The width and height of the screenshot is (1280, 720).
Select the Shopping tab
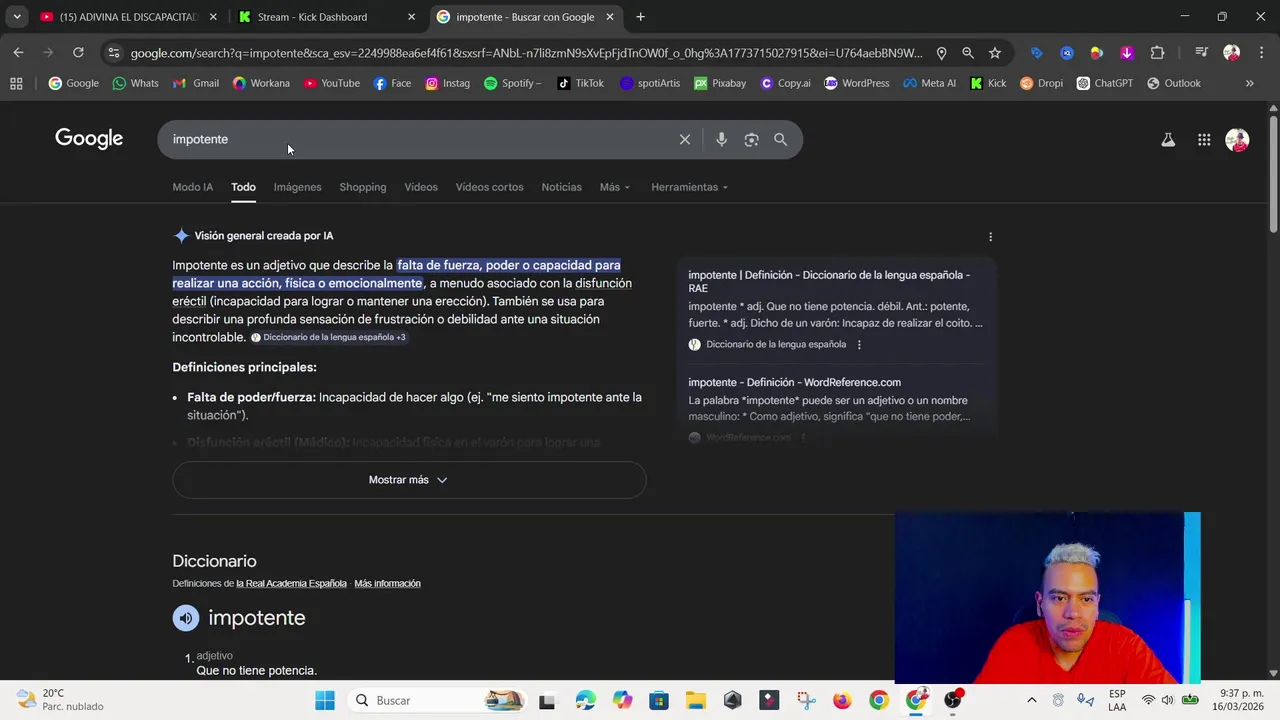[363, 187]
